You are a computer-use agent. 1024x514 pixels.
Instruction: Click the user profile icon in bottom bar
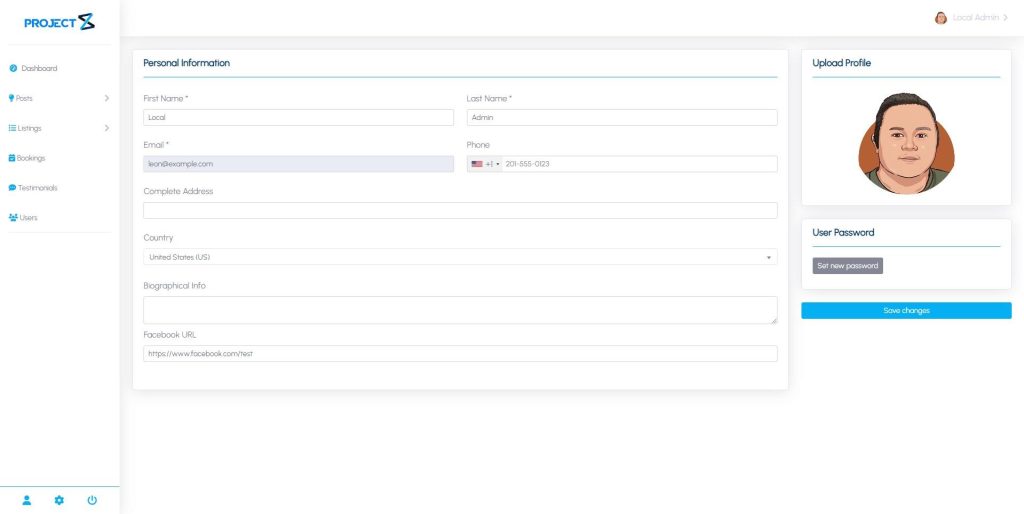coord(27,500)
